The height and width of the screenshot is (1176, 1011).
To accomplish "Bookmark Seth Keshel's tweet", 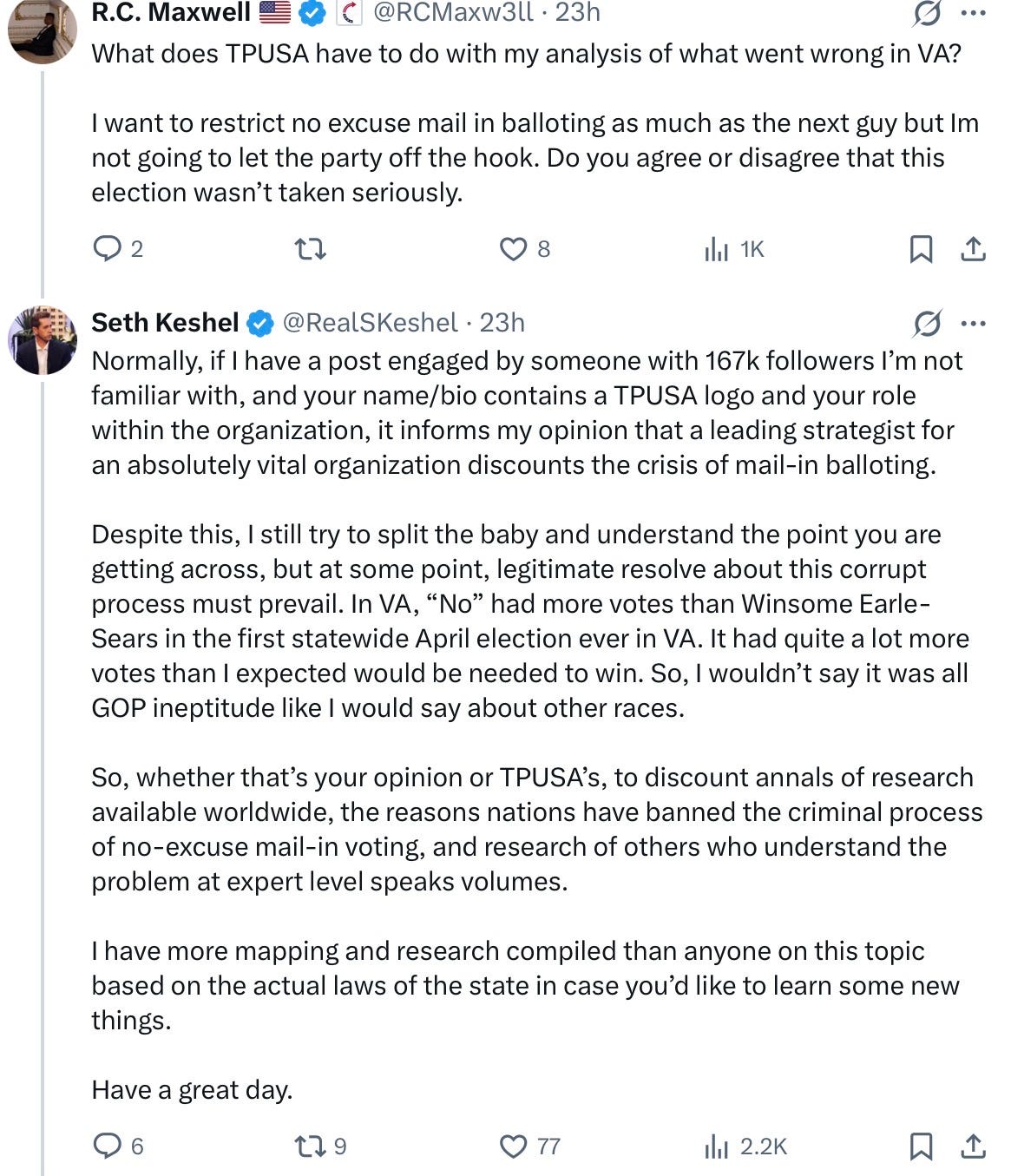I will tap(921, 1146).
